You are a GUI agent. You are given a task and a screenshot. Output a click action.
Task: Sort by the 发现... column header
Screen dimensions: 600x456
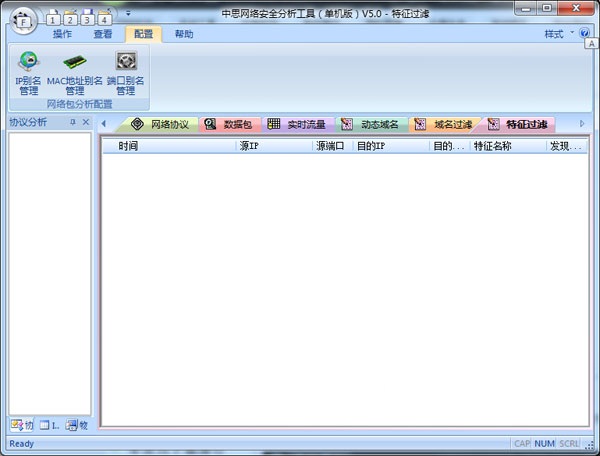pos(567,146)
